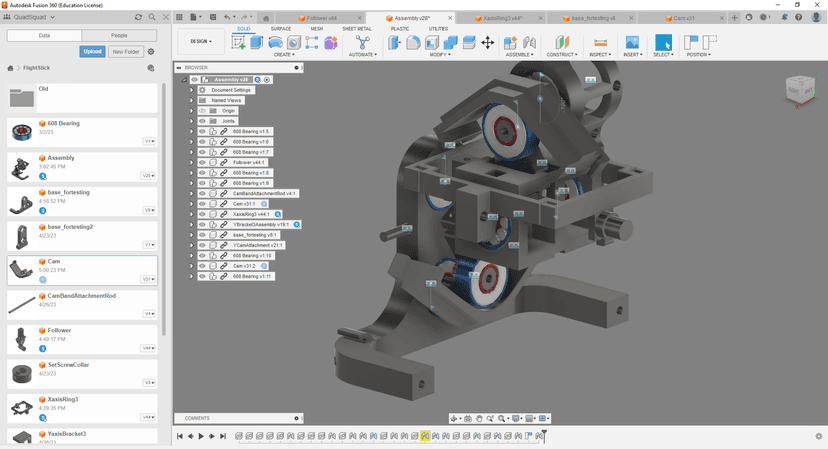Hide the Follower v44:1 component
Viewport: 828px width, 449px height.
tap(202, 162)
